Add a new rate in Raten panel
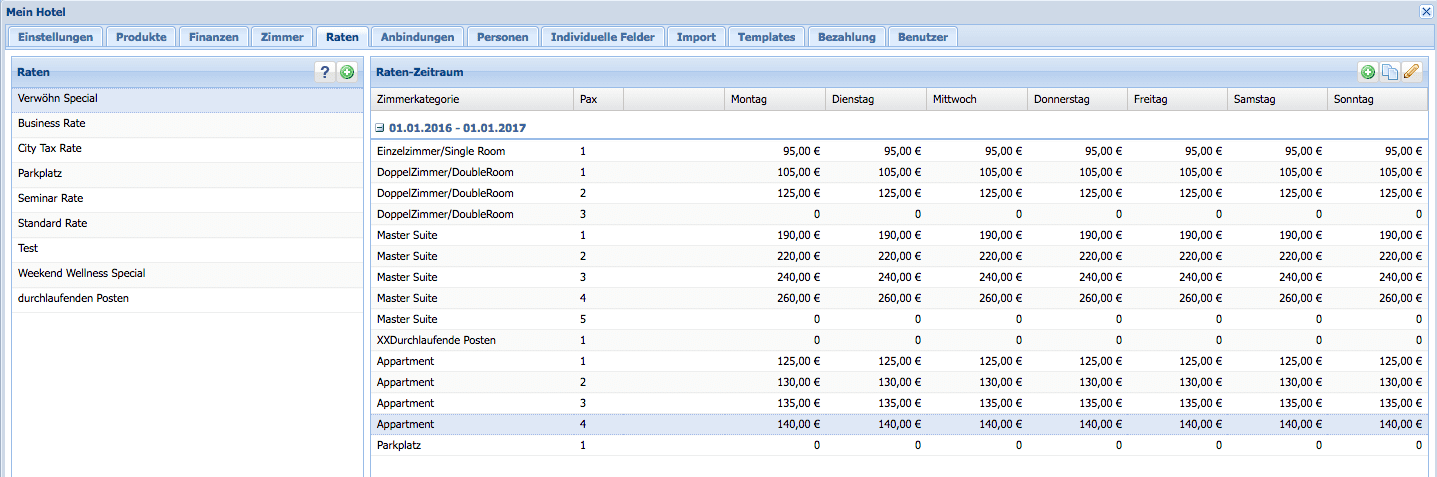Image resolution: width=1437 pixels, height=477 pixels. pyautogui.click(x=347, y=72)
